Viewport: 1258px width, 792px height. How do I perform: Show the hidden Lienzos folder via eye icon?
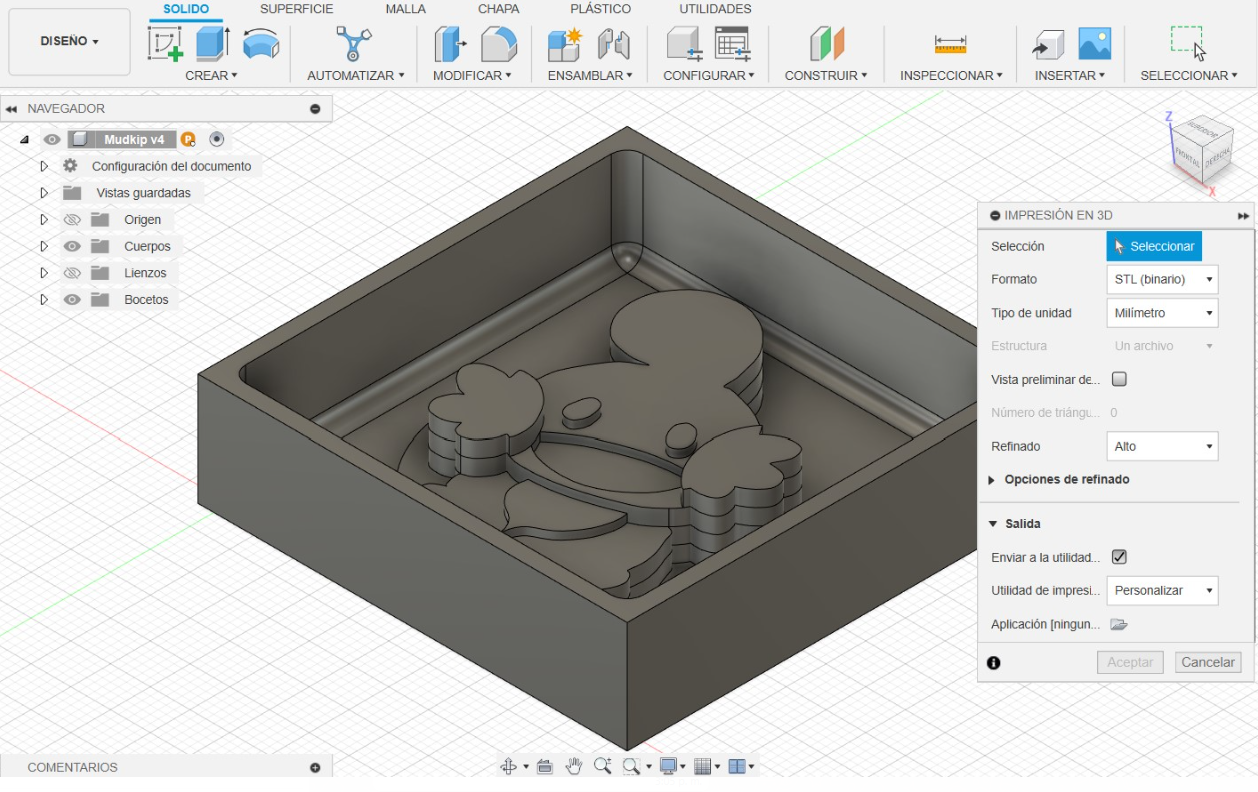coord(72,273)
